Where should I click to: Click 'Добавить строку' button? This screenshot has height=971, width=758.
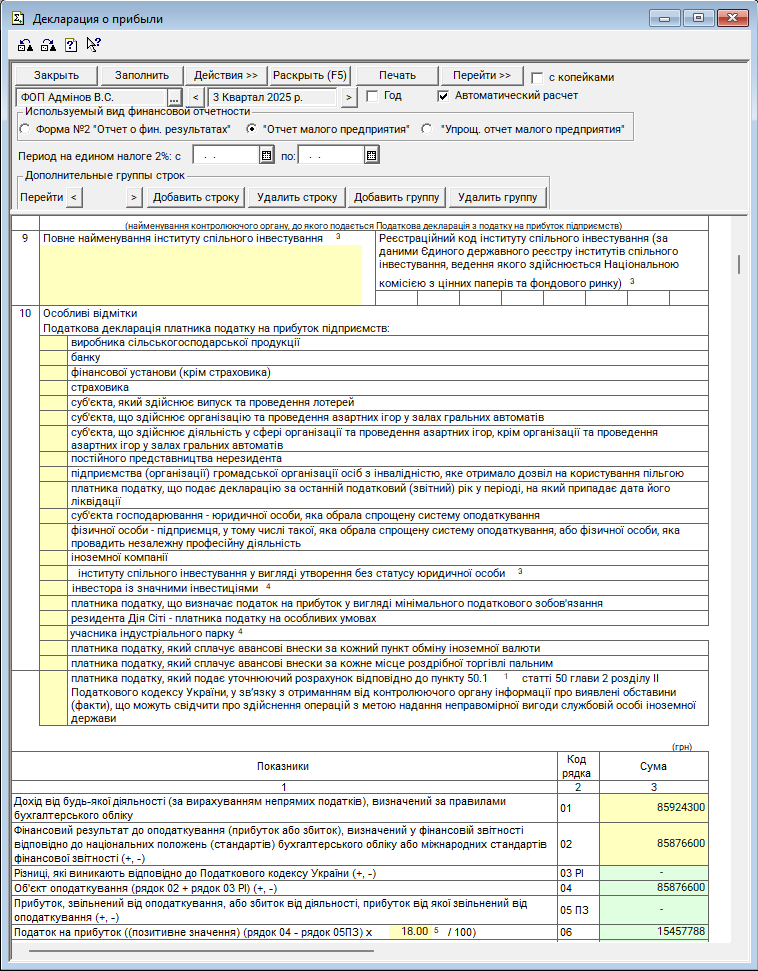[x=196, y=197]
